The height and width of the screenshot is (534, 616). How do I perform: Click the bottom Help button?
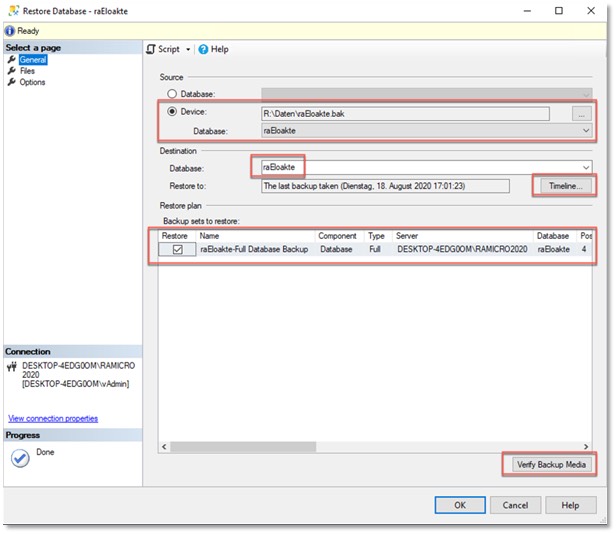[x=570, y=505]
